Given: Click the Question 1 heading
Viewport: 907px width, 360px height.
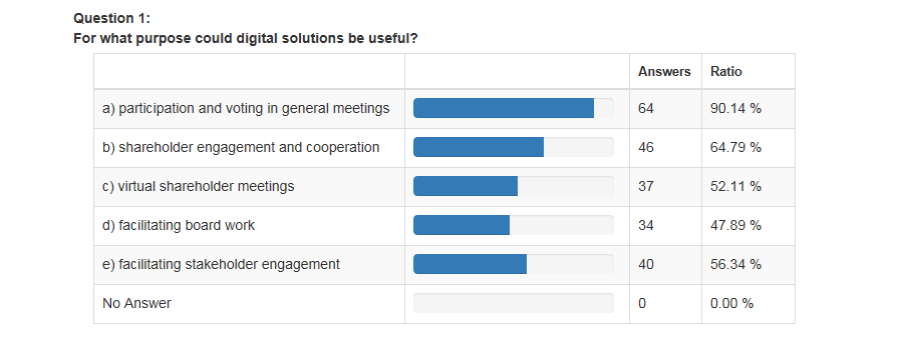Looking at the screenshot, I should point(112,19).
